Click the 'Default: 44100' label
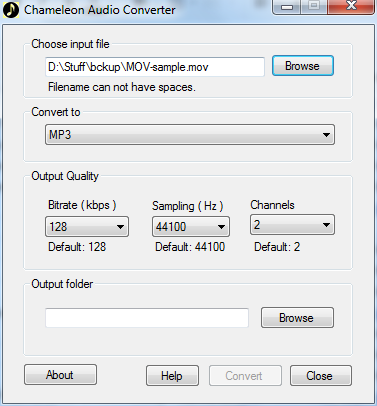Image resolution: width=377 pixels, height=406 pixels. click(190, 247)
